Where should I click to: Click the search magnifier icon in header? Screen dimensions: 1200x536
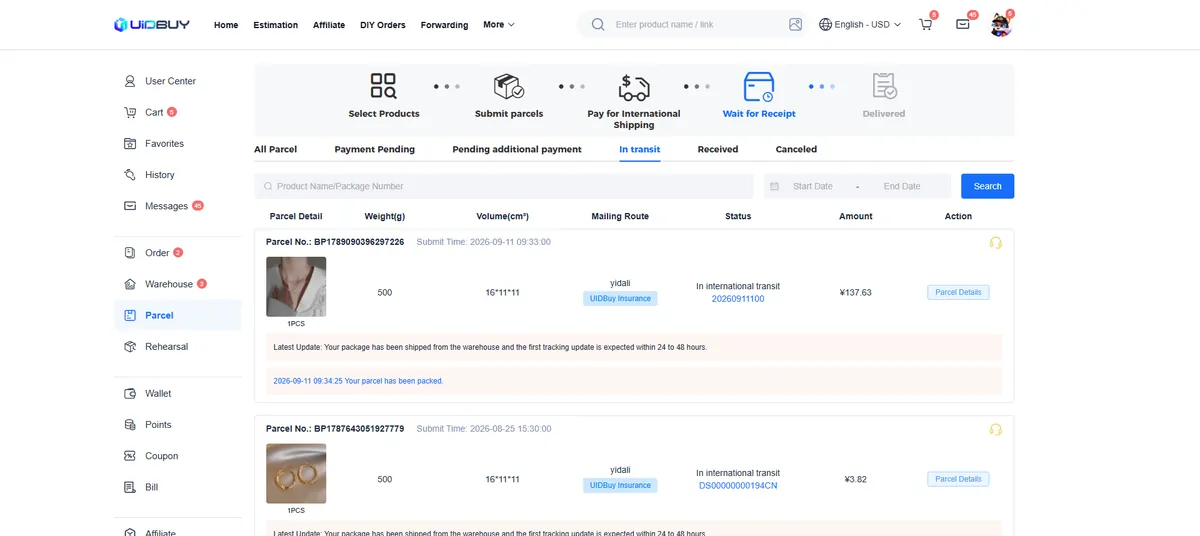click(x=598, y=24)
